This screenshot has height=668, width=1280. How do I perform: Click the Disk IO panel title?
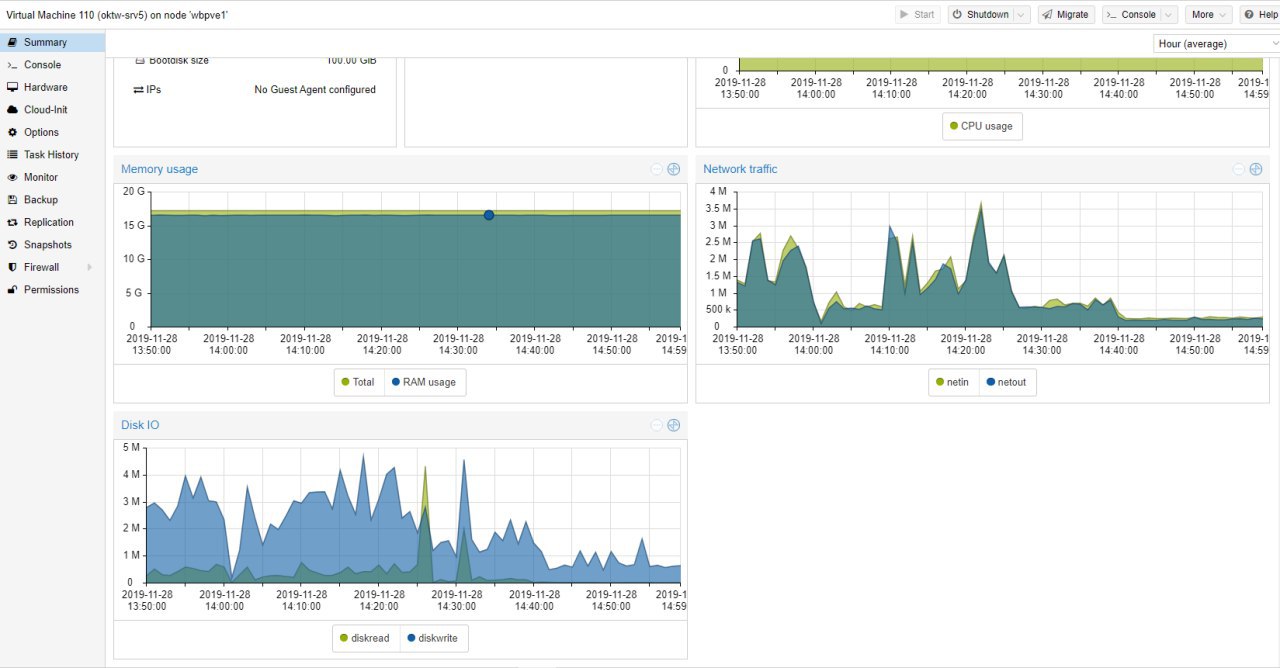pyautogui.click(x=140, y=425)
